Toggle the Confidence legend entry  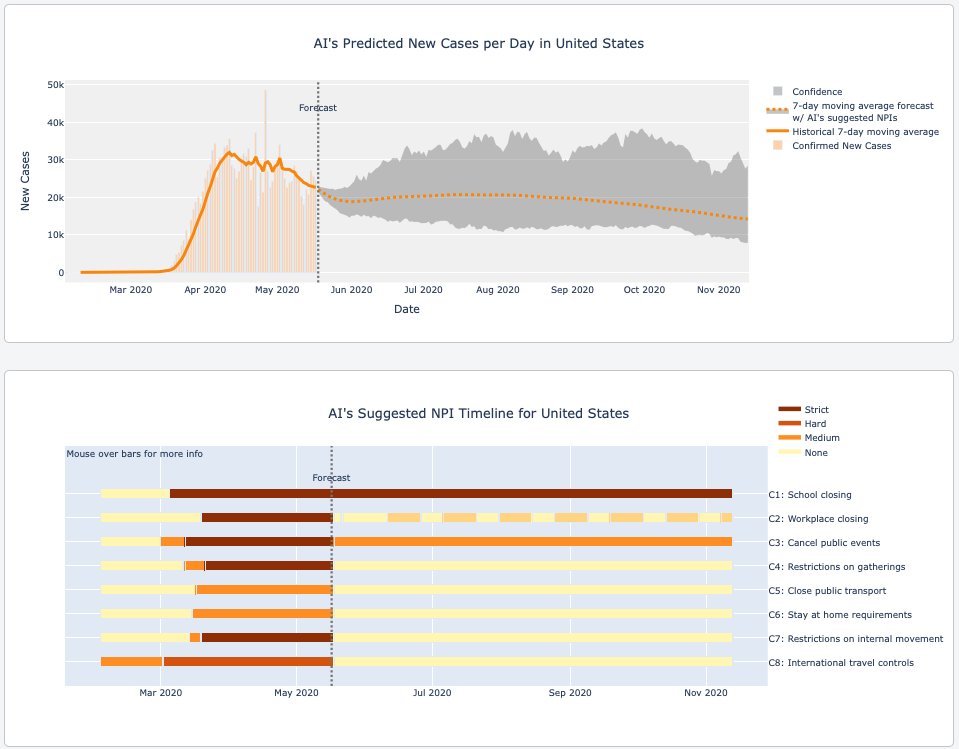click(x=816, y=92)
